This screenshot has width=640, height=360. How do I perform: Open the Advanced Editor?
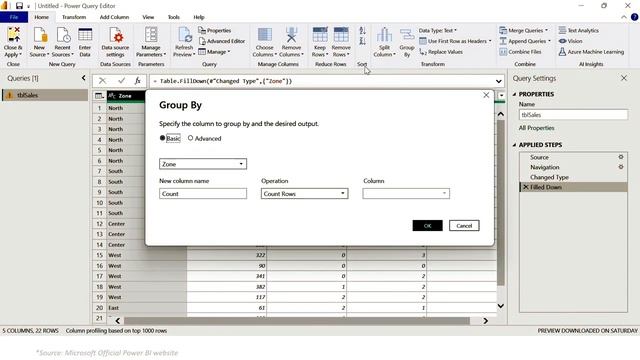(x=222, y=41)
